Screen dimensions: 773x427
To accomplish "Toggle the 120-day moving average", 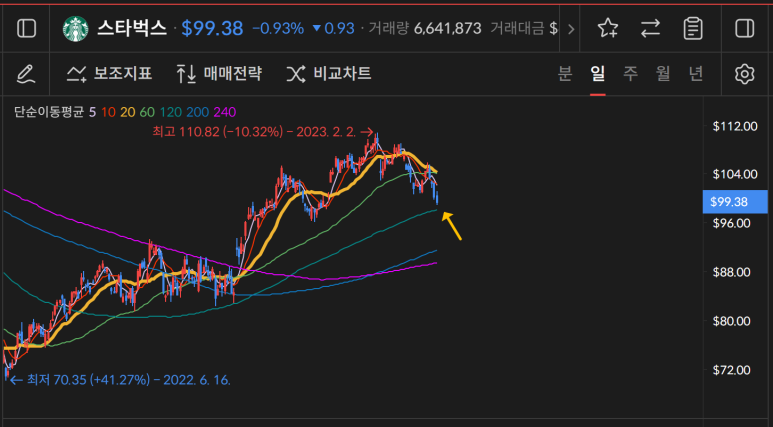I will pyautogui.click(x=171, y=112).
